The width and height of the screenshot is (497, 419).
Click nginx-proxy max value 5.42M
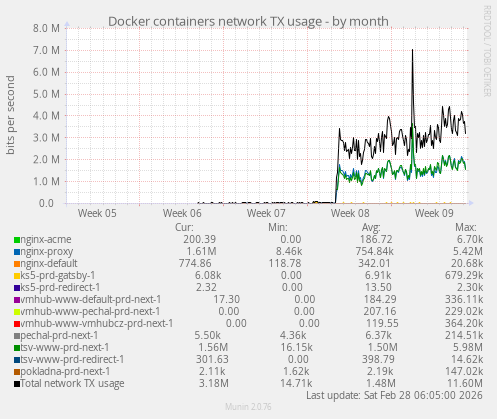[468, 252]
